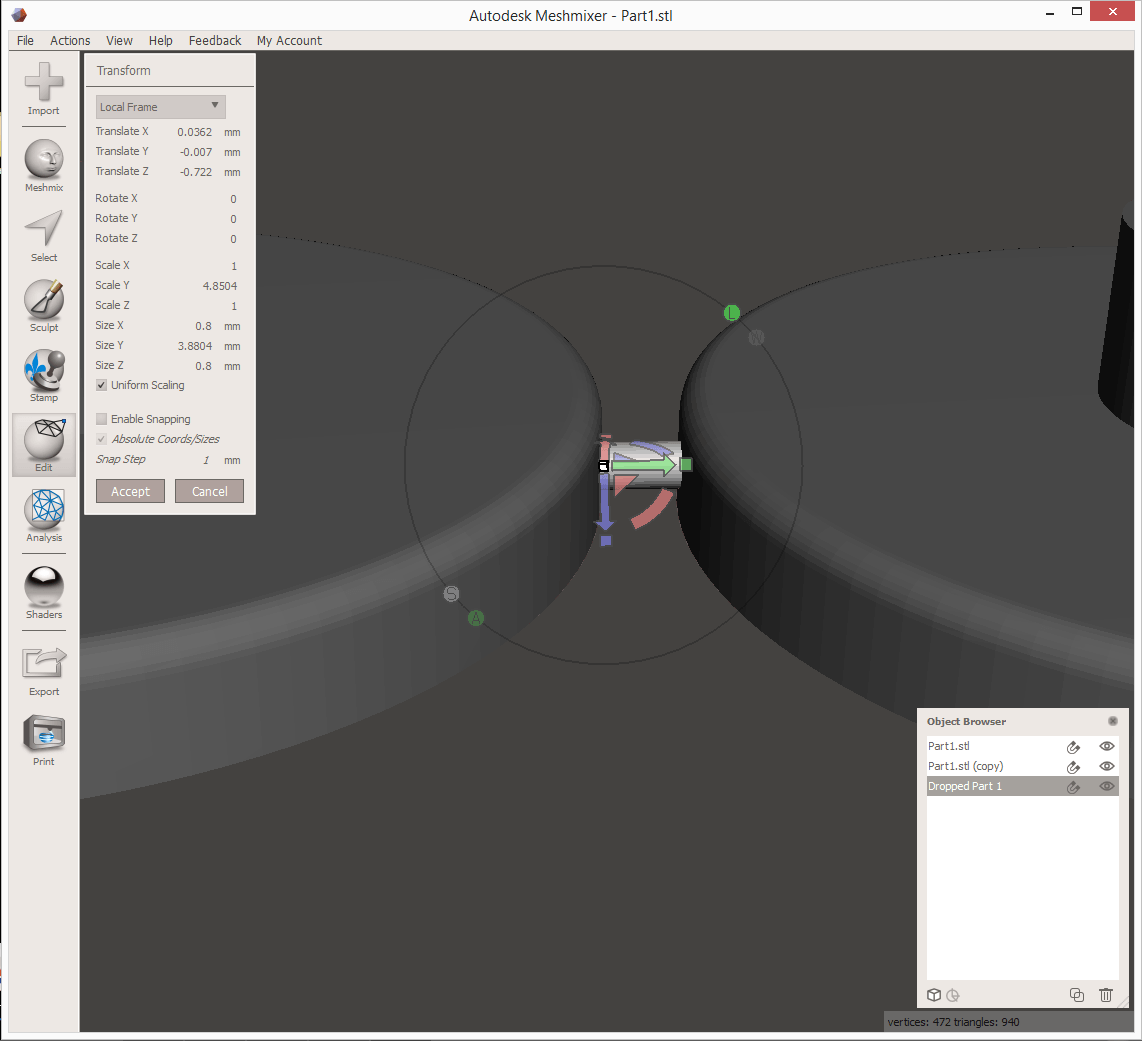This screenshot has width=1142, height=1041.
Task: Click the green arrow translate handle
Action: 644,464
